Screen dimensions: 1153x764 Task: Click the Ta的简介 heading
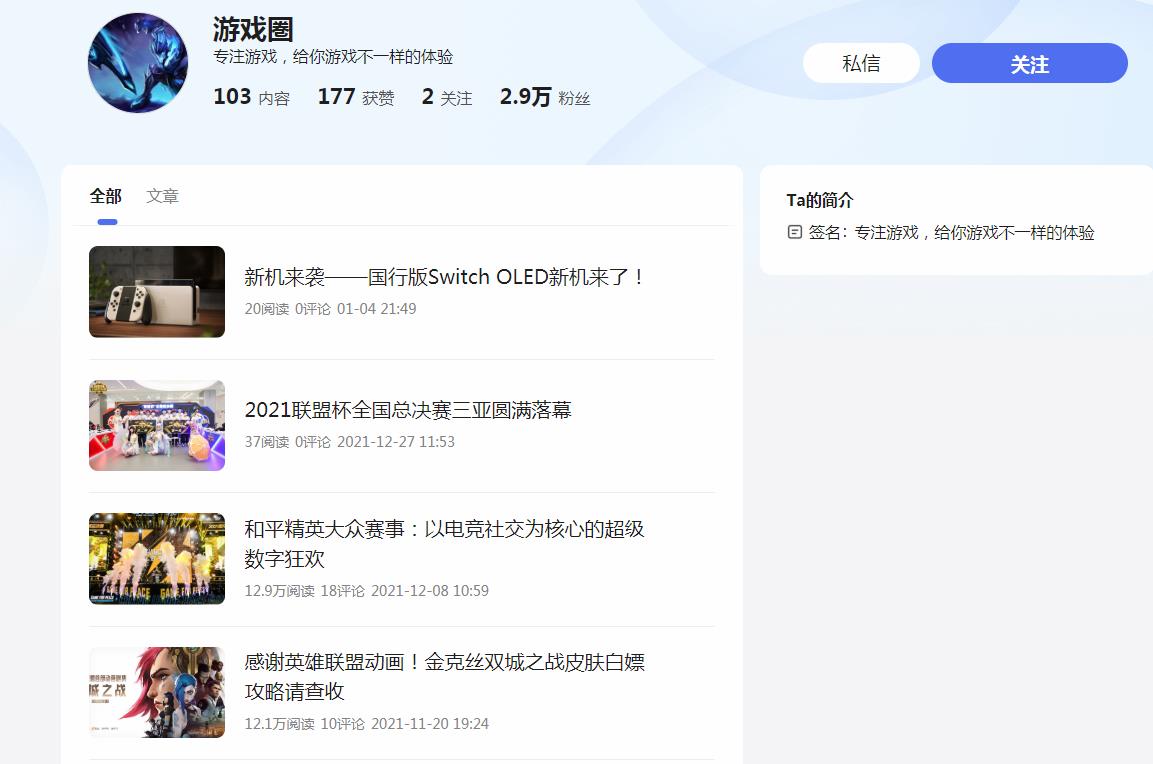point(820,200)
